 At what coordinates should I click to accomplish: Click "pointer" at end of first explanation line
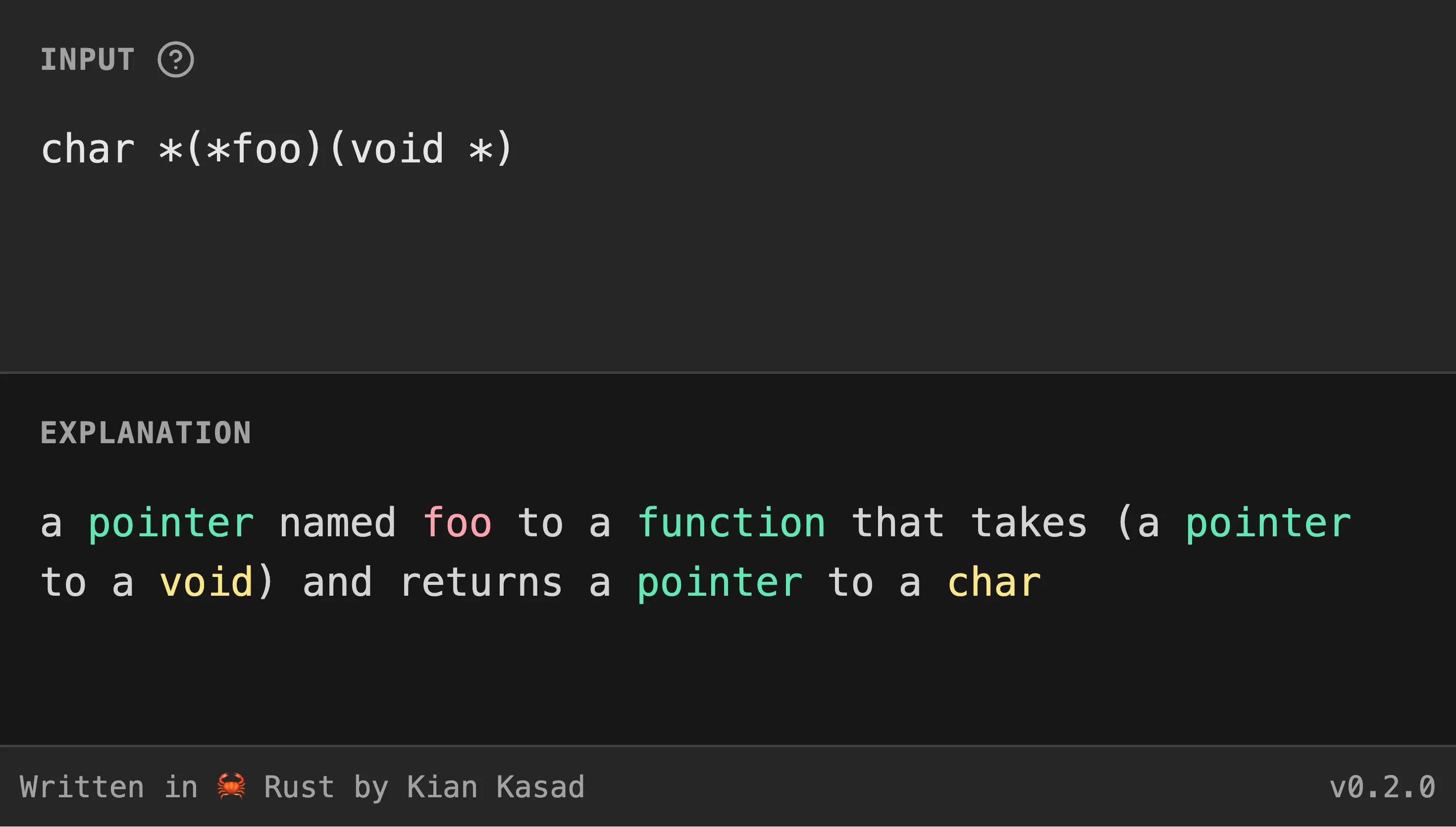click(x=1268, y=523)
